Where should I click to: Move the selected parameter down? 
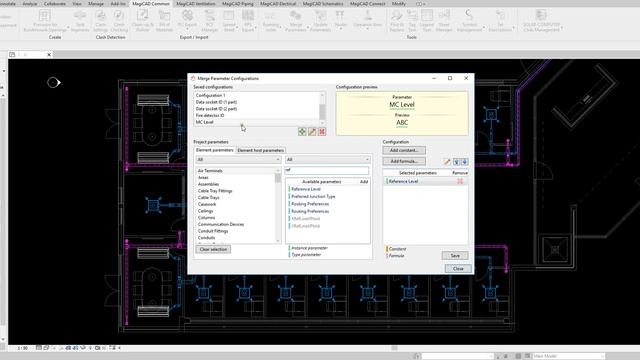tap(464, 162)
